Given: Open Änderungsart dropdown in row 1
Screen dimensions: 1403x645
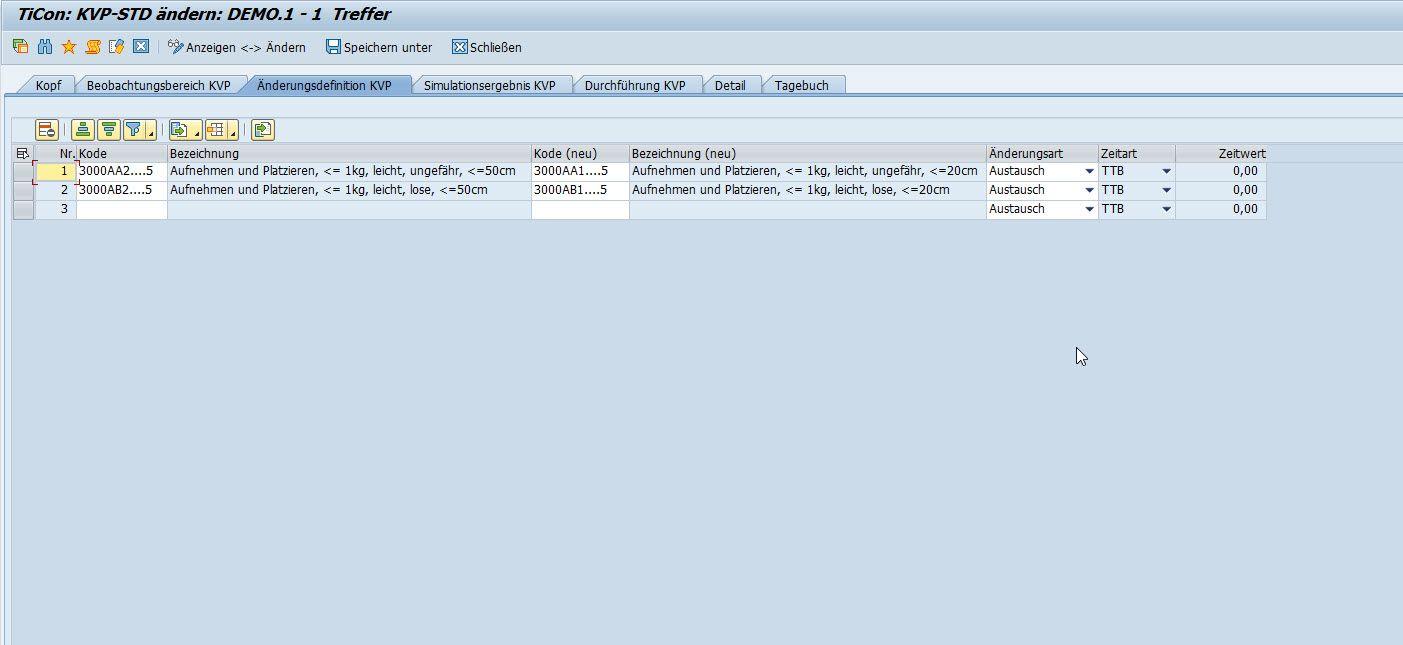Looking at the screenshot, I should (x=1089, y=172).
